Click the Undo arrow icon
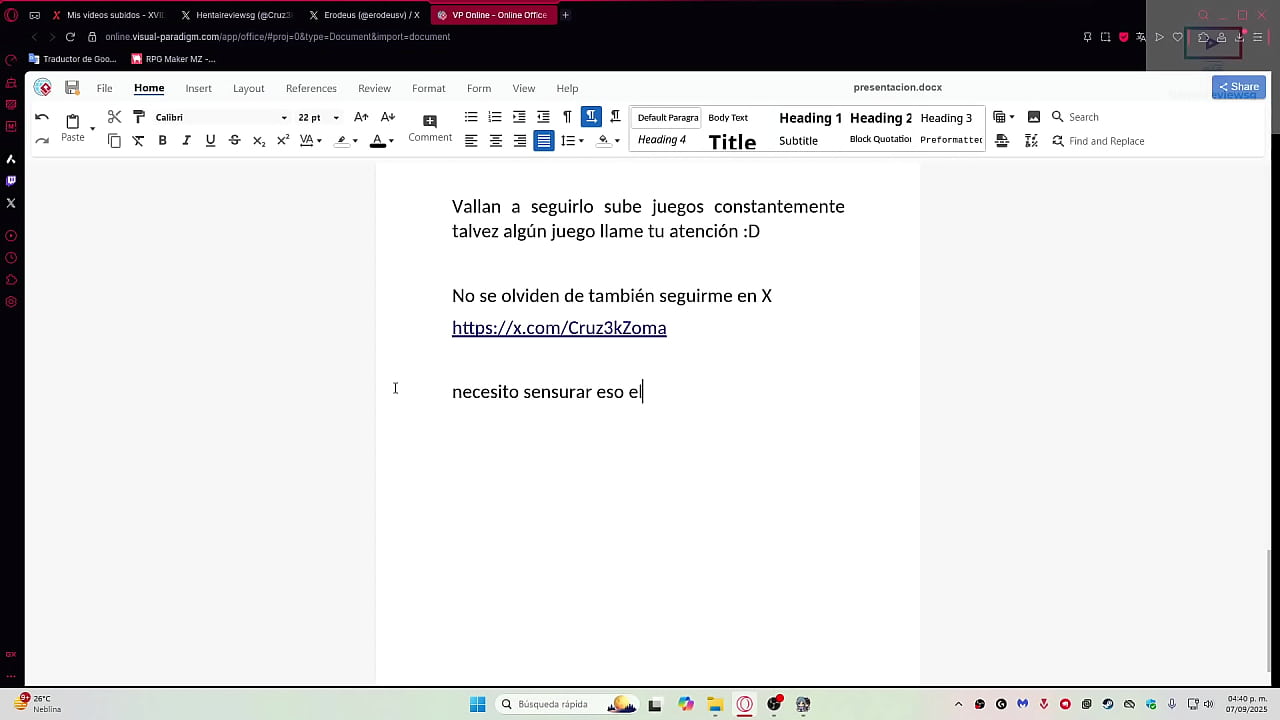 pos(42,117)
